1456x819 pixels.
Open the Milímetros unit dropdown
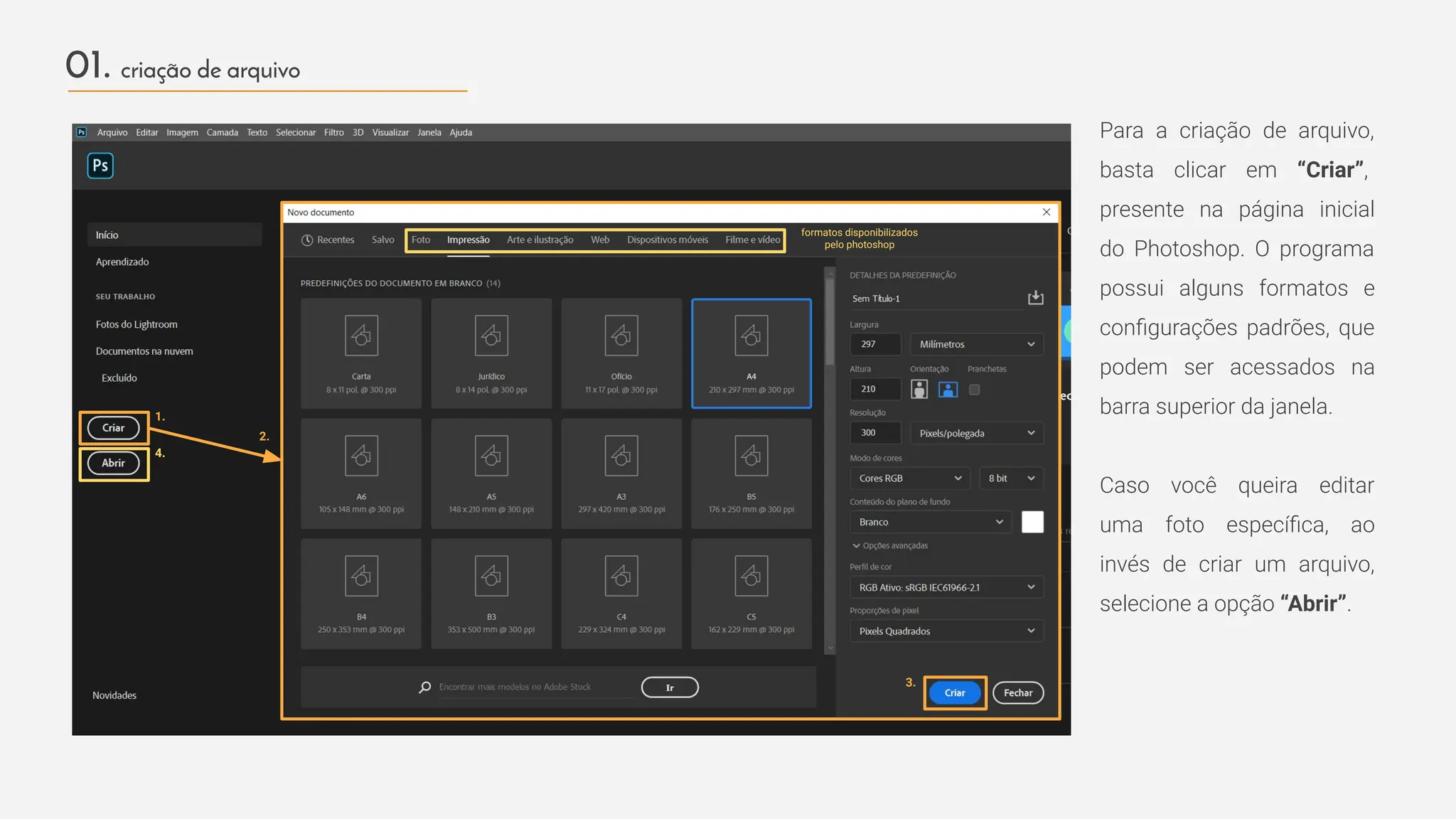click(x=977, y=344)
